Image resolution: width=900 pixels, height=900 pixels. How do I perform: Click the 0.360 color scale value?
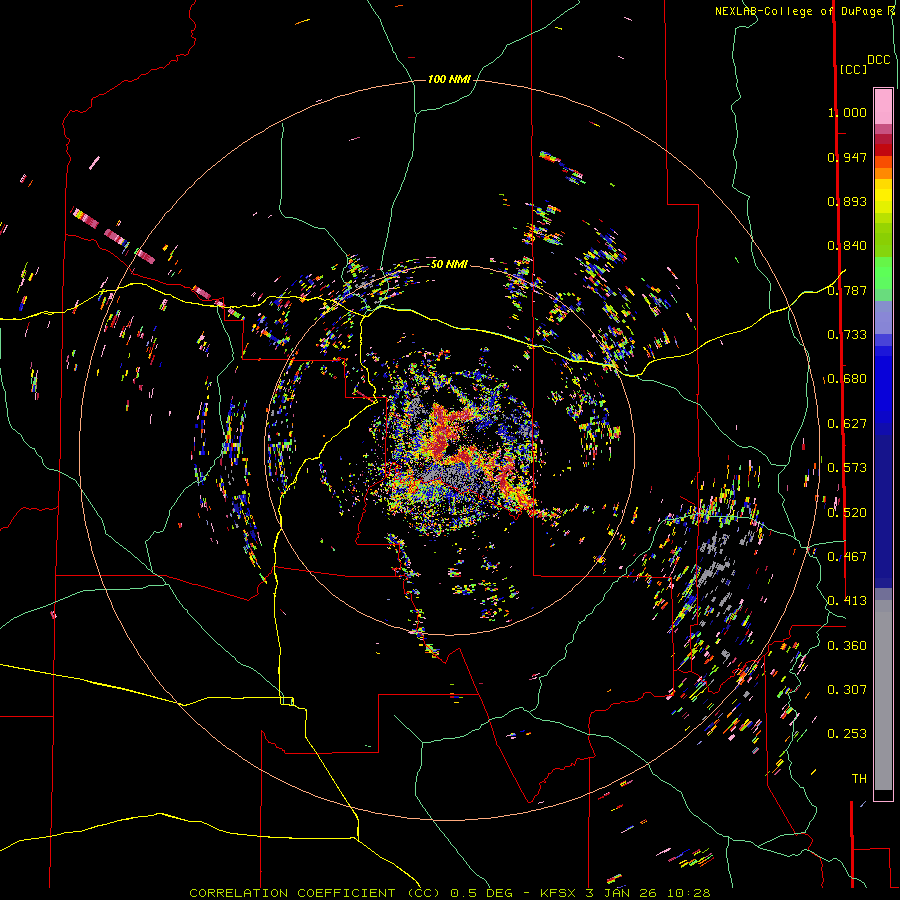point(847,646)
